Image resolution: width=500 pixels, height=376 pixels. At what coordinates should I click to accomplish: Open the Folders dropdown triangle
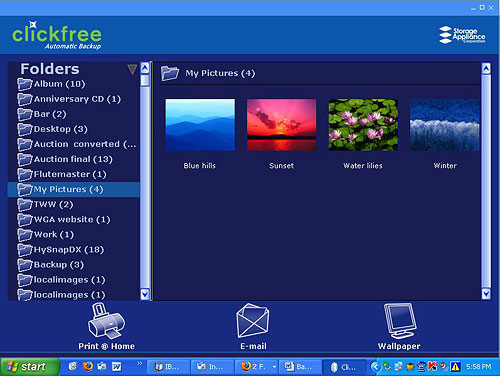pyautogui.click(x=132, y=69)
